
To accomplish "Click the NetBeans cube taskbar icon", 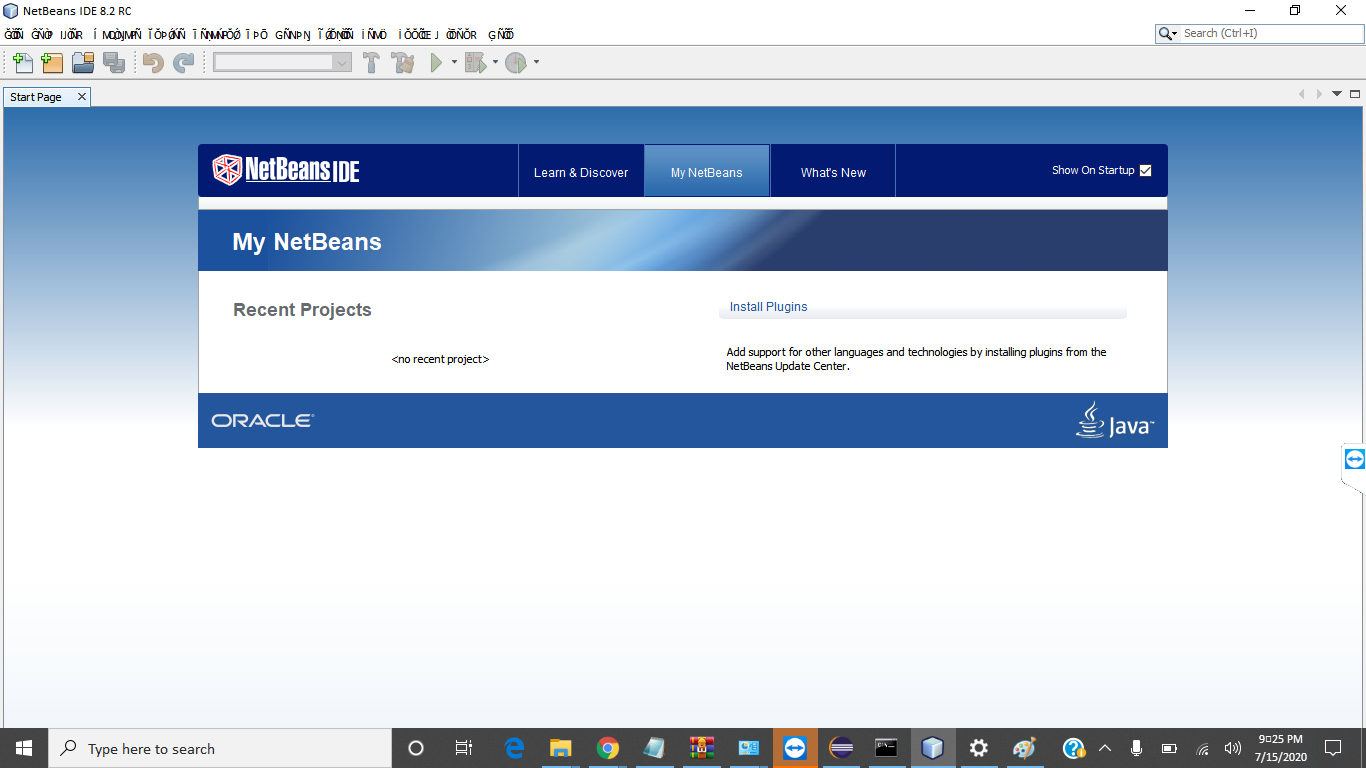I will [932, 748].
